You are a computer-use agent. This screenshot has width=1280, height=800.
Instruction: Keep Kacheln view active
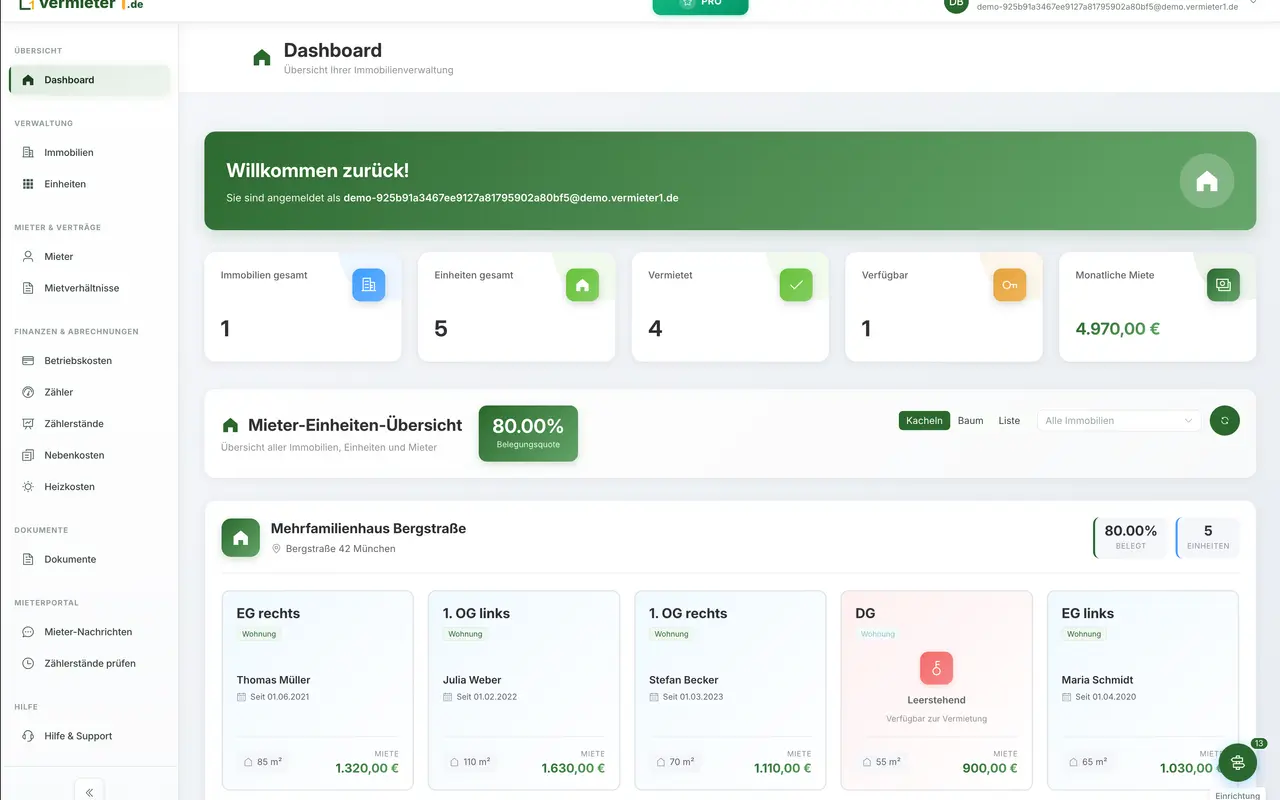[924, 420]
